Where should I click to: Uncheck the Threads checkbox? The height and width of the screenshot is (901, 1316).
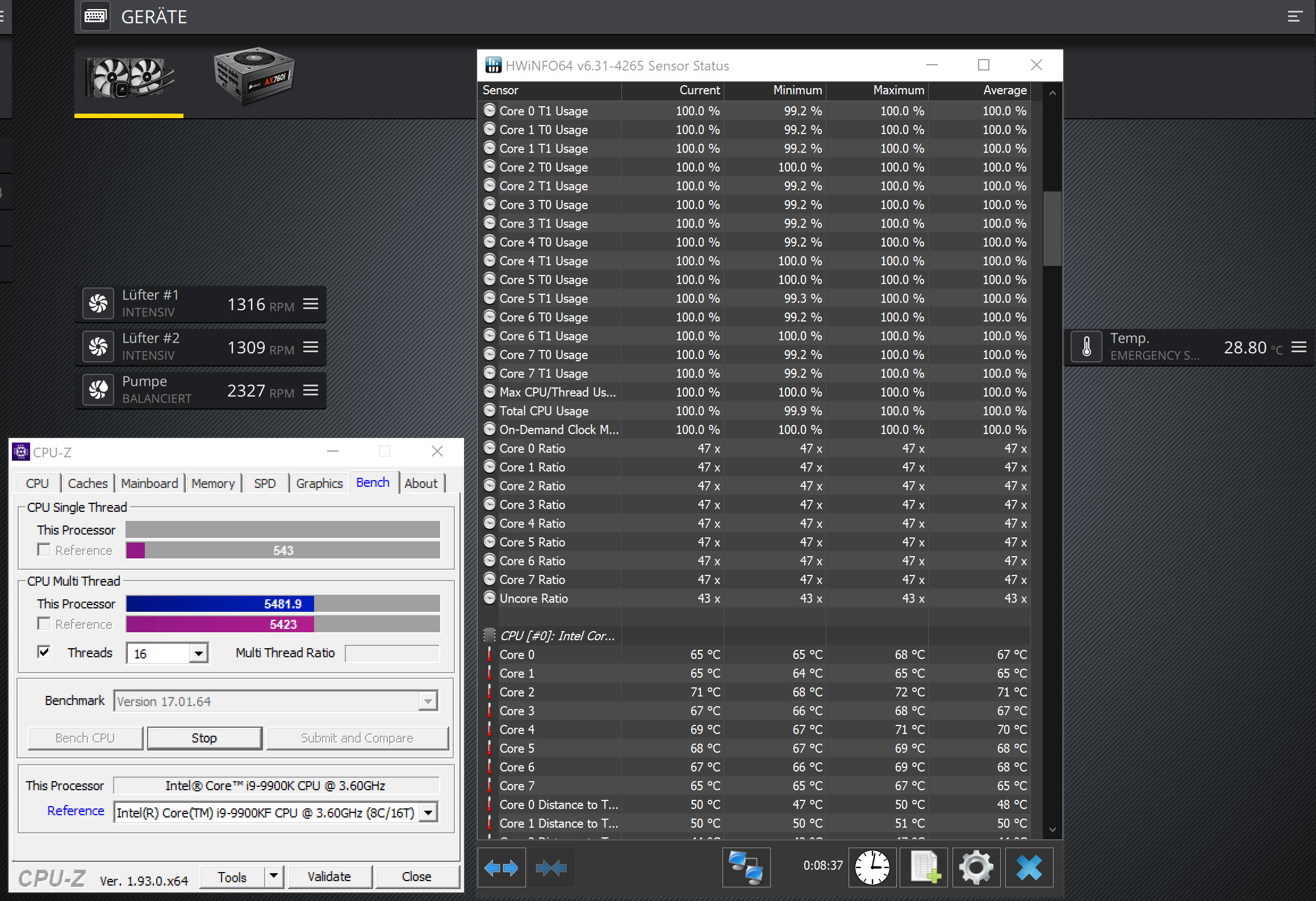tap(44, 652)
